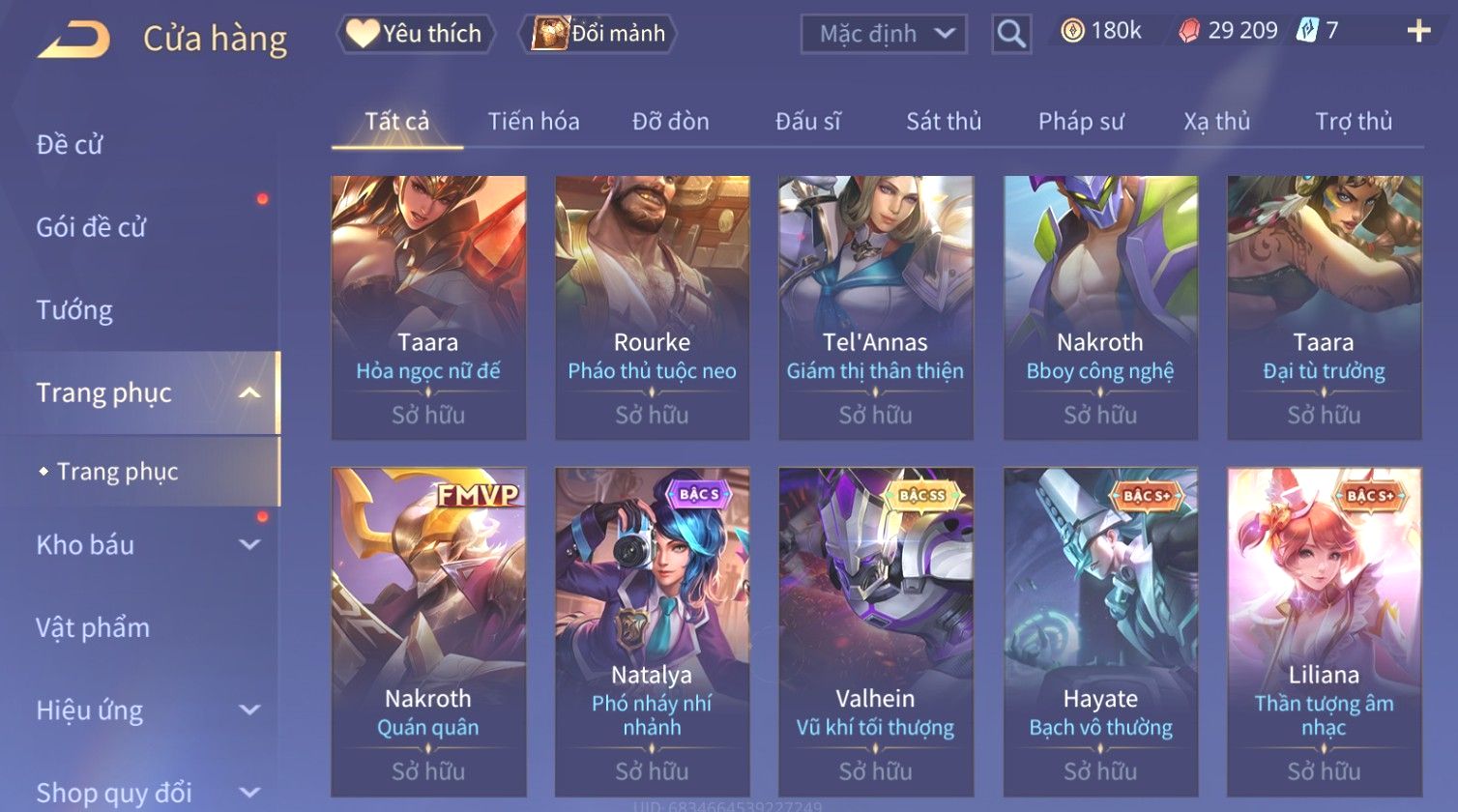Open the Mặc định sort dropdown

pos(884,34)
